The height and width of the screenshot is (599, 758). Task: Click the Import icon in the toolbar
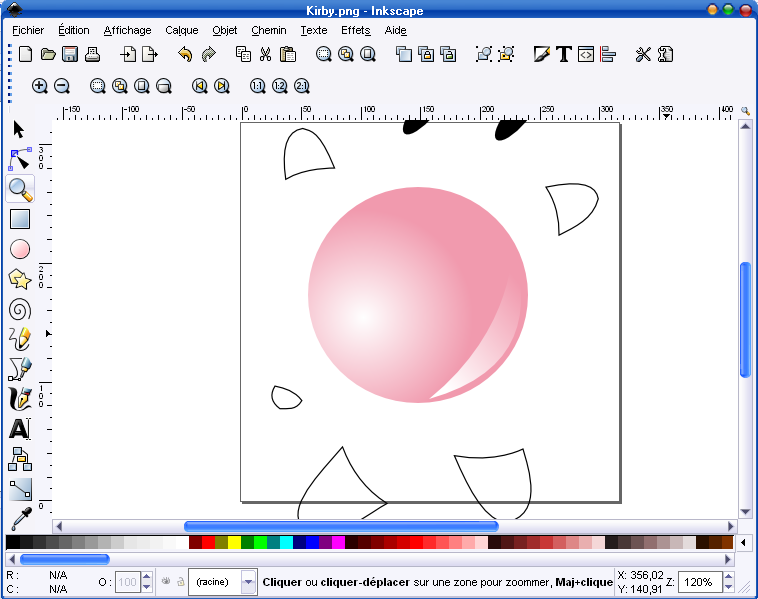point(128,54)
